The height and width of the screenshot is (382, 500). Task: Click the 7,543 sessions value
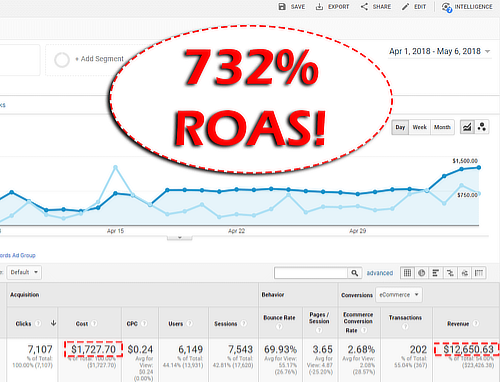click(x=241, y=349)
